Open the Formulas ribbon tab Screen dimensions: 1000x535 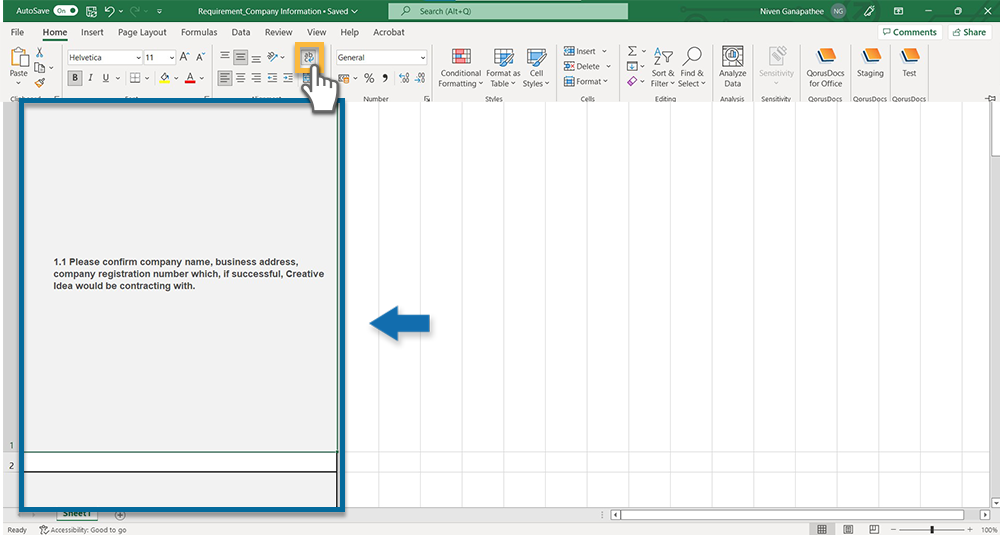[199, 32]
